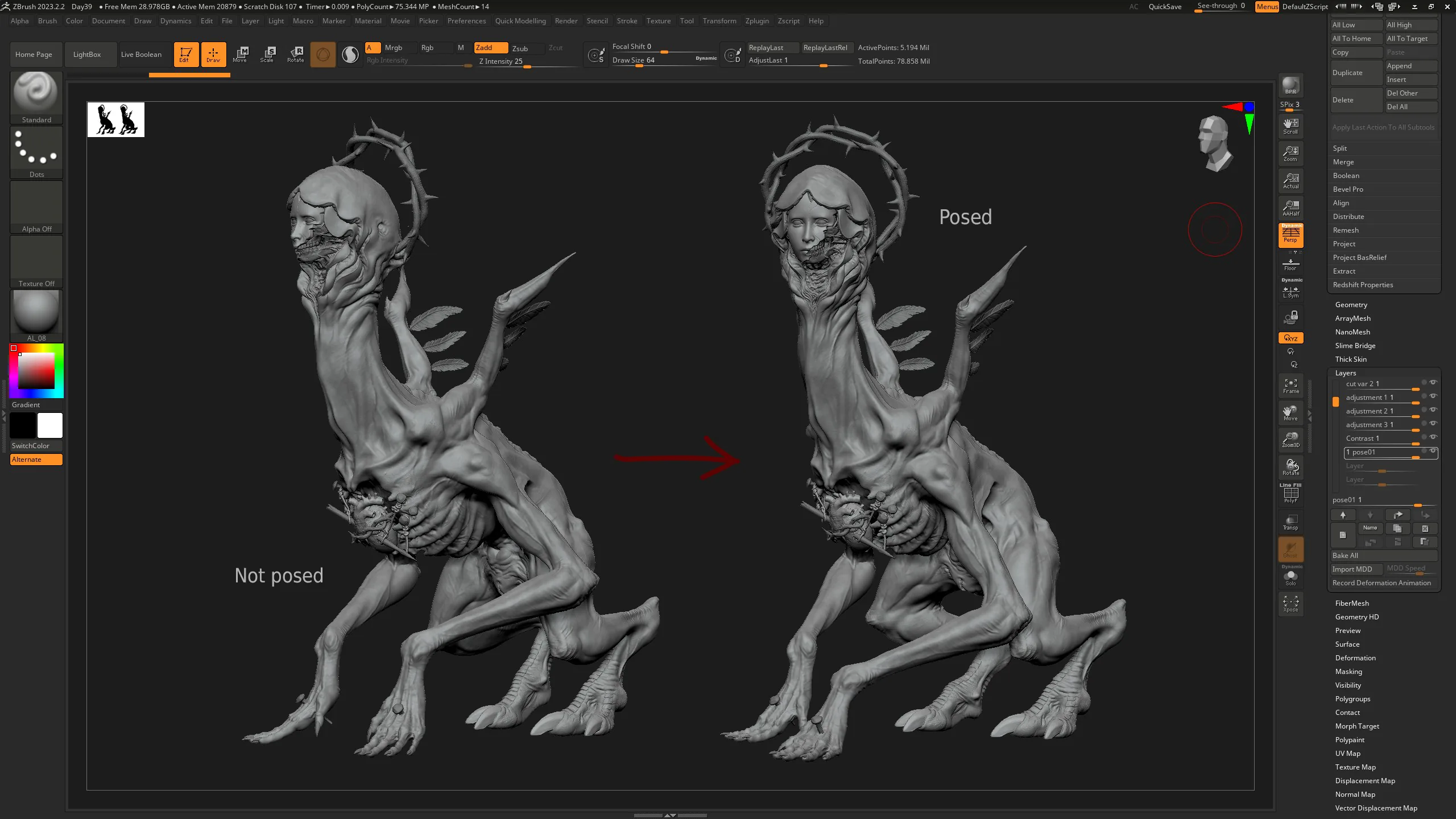Click the color picker gradient square
This screenshot has height=819, width=1456.
[36, 370]
